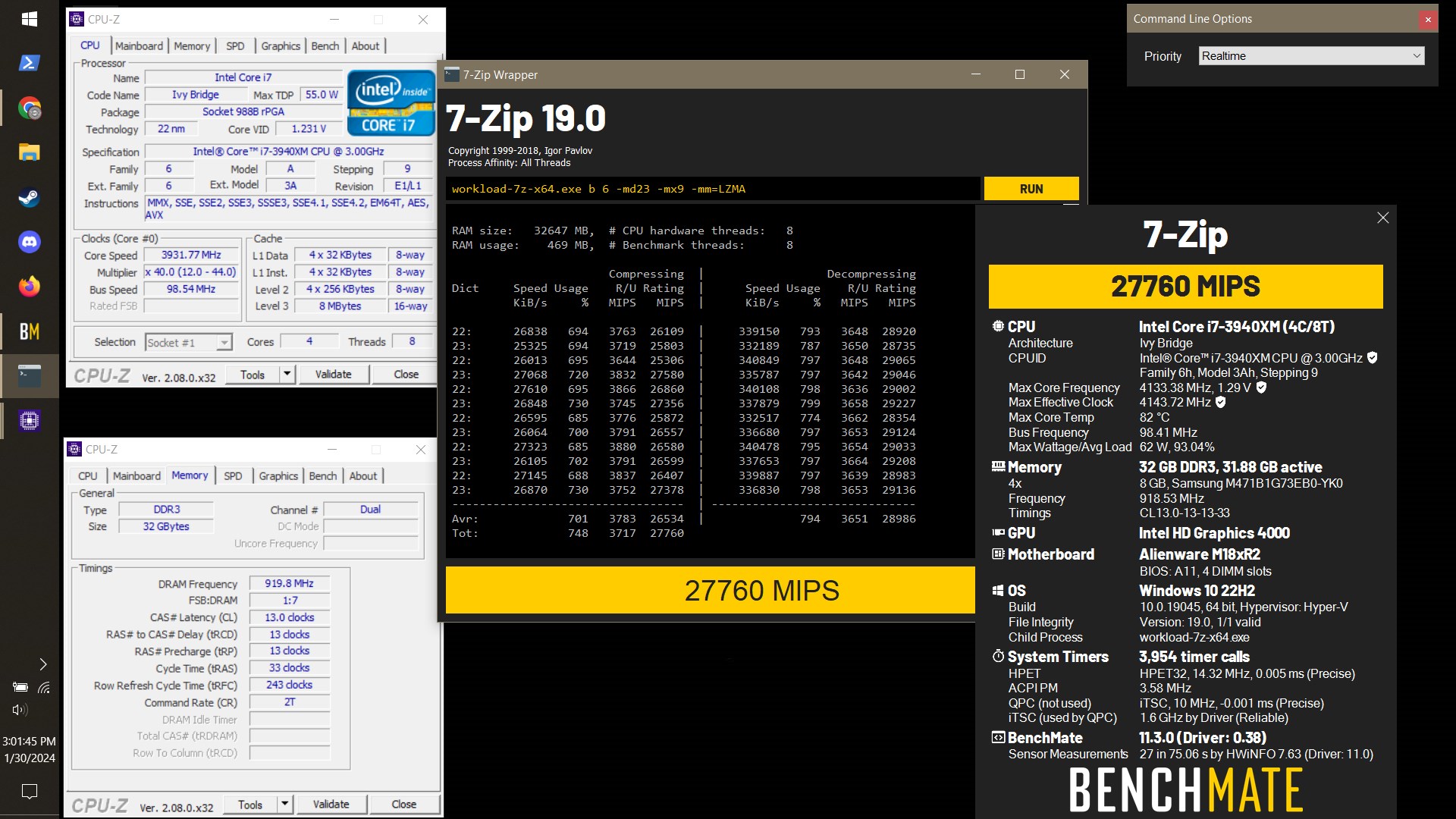Open Graphics tab in lower CPU-Z window
The height and width of the screenshot is (819, 1456).
[x=278, y=475]
